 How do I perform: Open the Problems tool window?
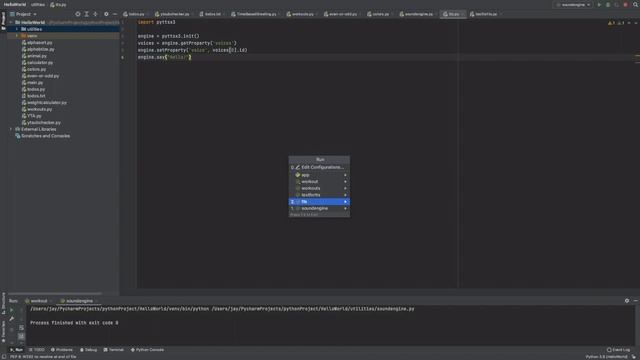click(62, 350)
